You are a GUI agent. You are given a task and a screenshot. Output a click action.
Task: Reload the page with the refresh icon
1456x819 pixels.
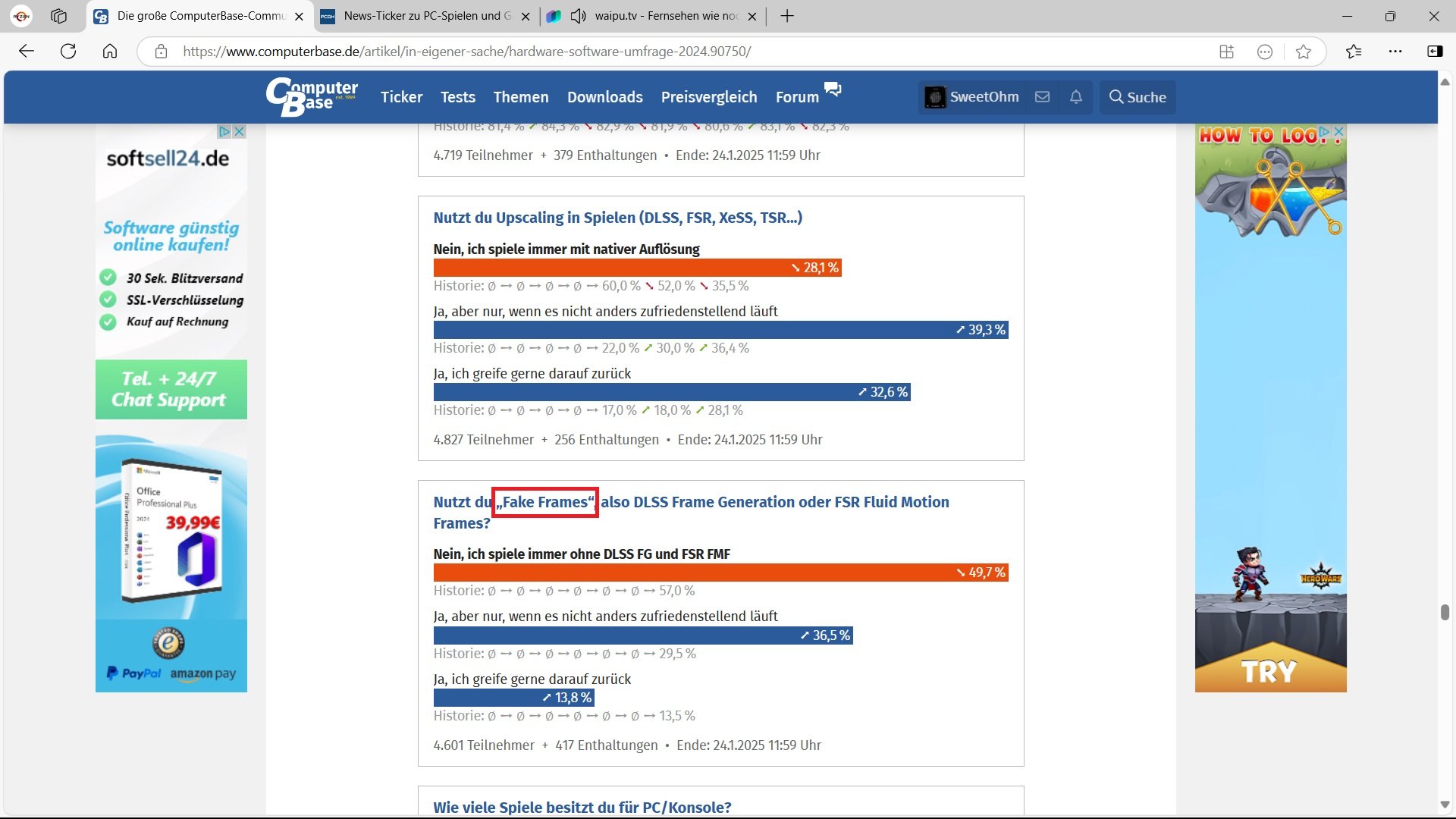(68, 52)
